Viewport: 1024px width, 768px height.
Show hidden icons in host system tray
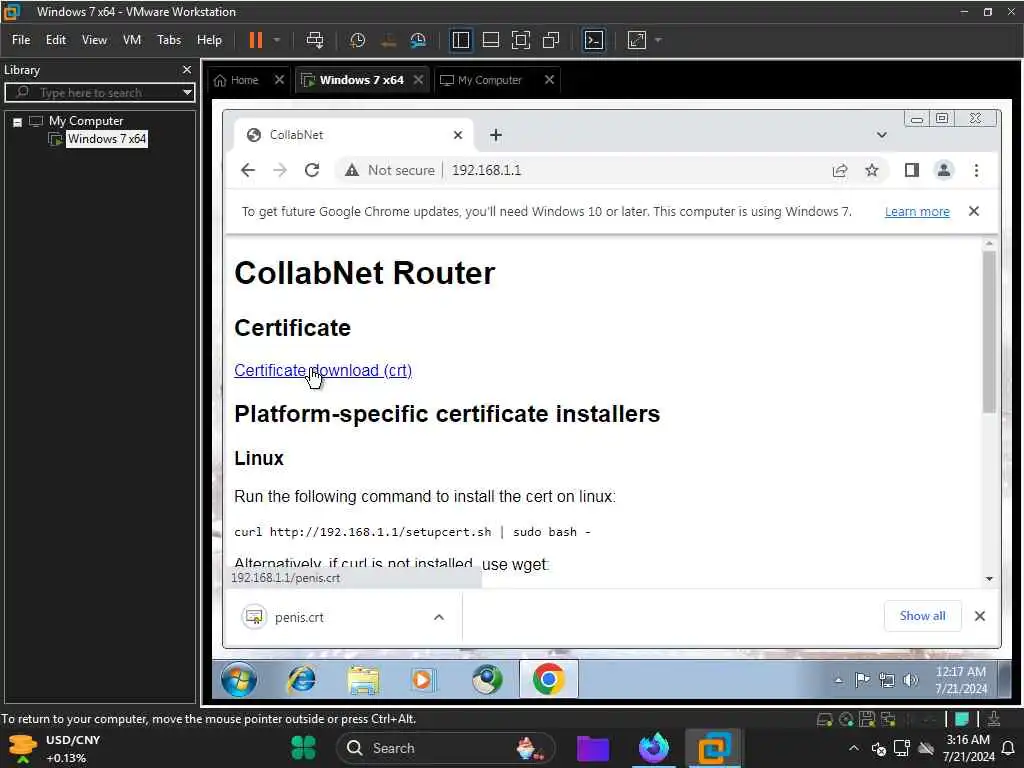pyautogui.click(x=854, y=748)
